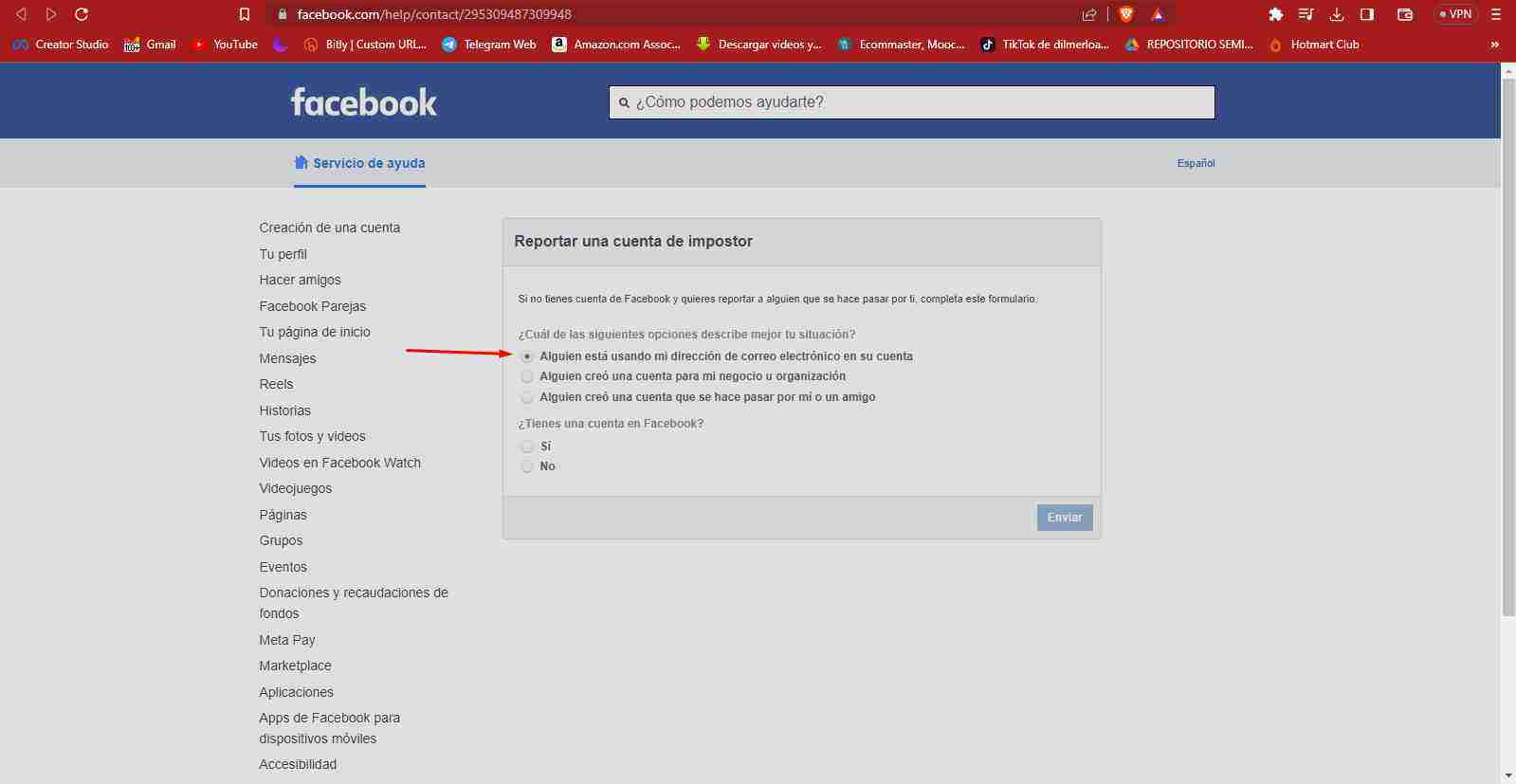Image resolution: width=1516 pixels, height=784 pixels.
Task: Show more bookmarks with double chevron
Action: click(x=1494, y=45)
